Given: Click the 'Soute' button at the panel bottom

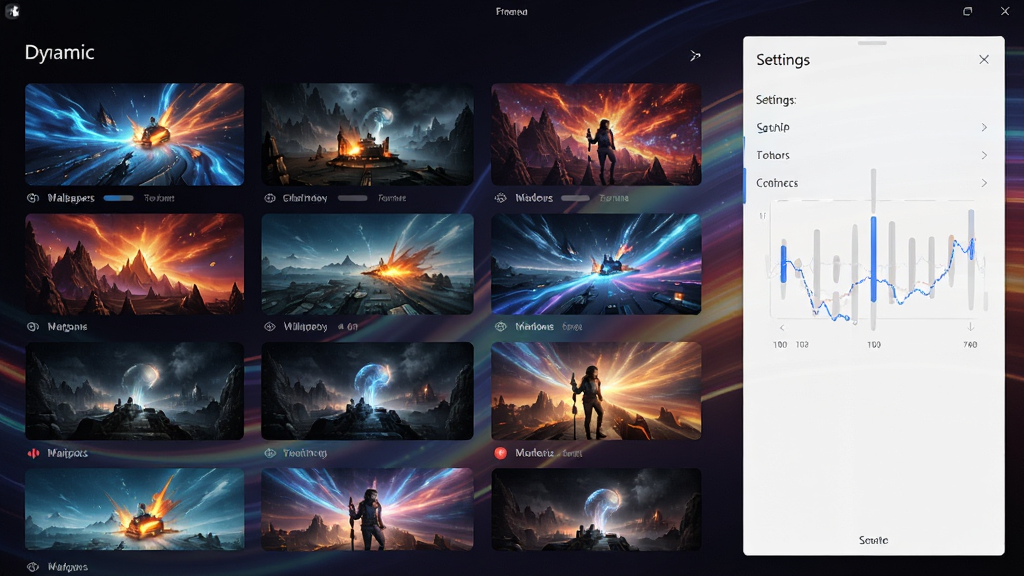Looking at the screenshot, I should click(873, 540).
